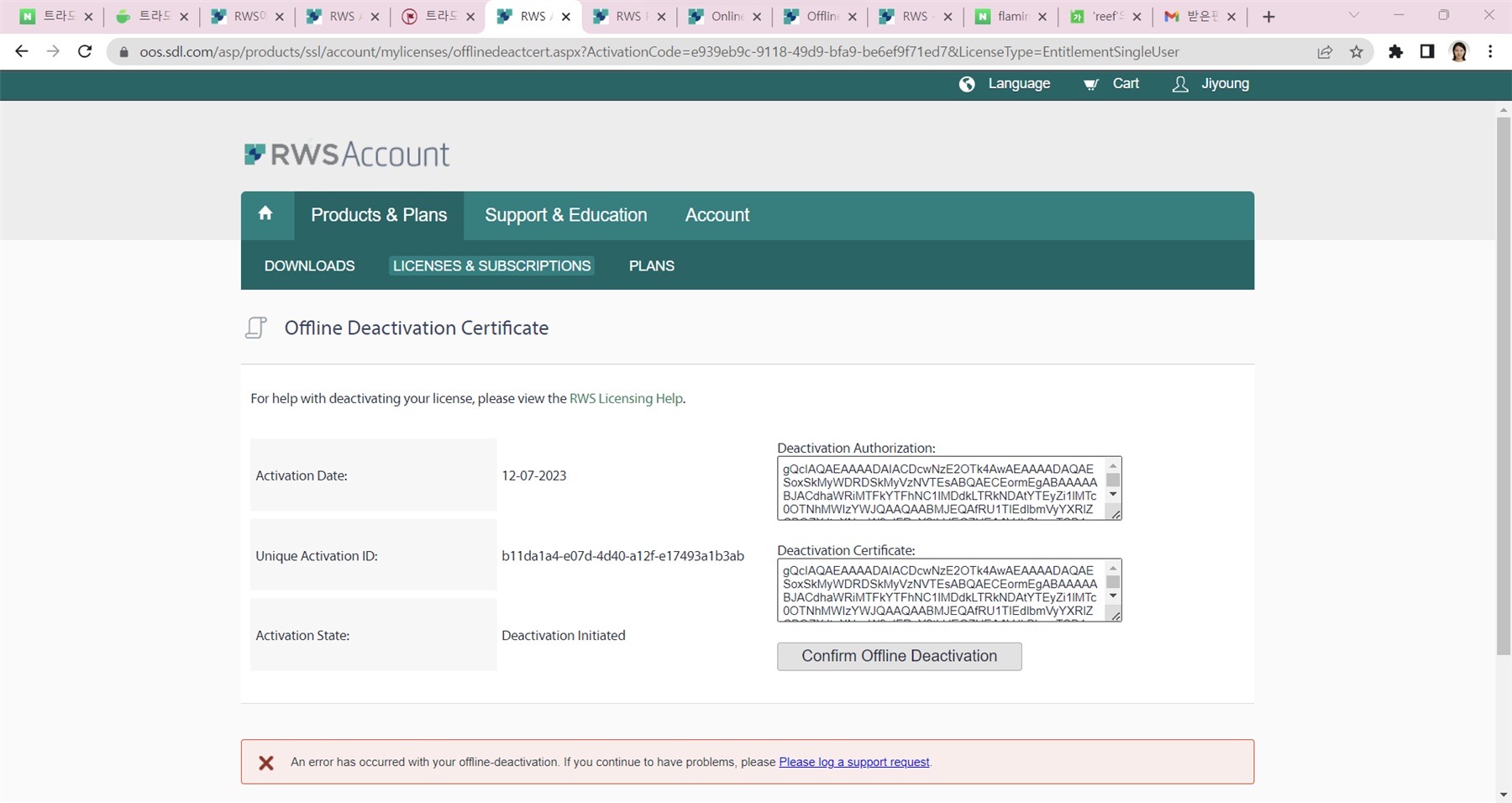1512x803 pixels.
Task: Click the RWS Account home icon
Action: tap(267, 215)
